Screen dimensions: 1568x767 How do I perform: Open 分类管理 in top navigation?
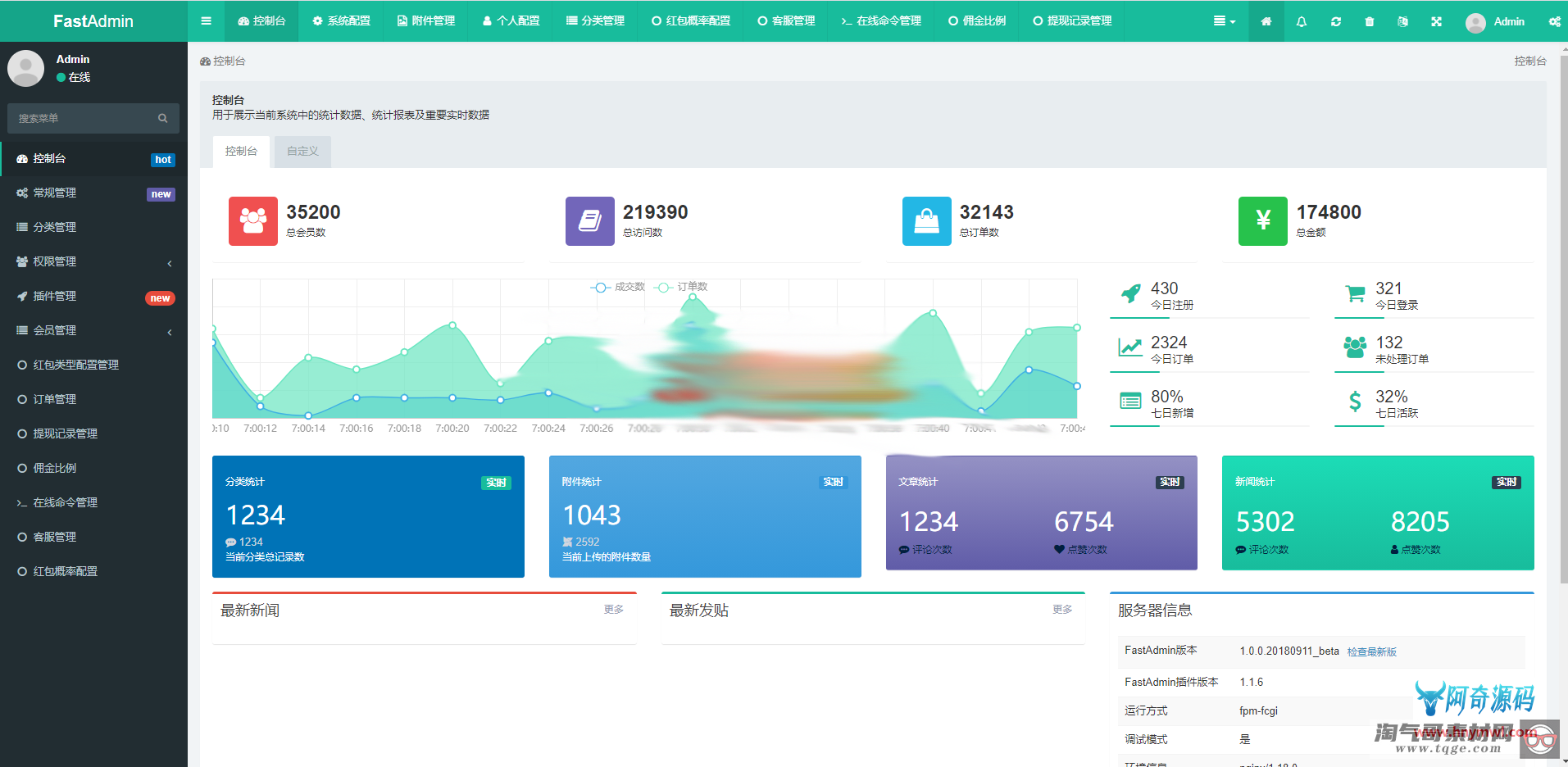(595, 21)
